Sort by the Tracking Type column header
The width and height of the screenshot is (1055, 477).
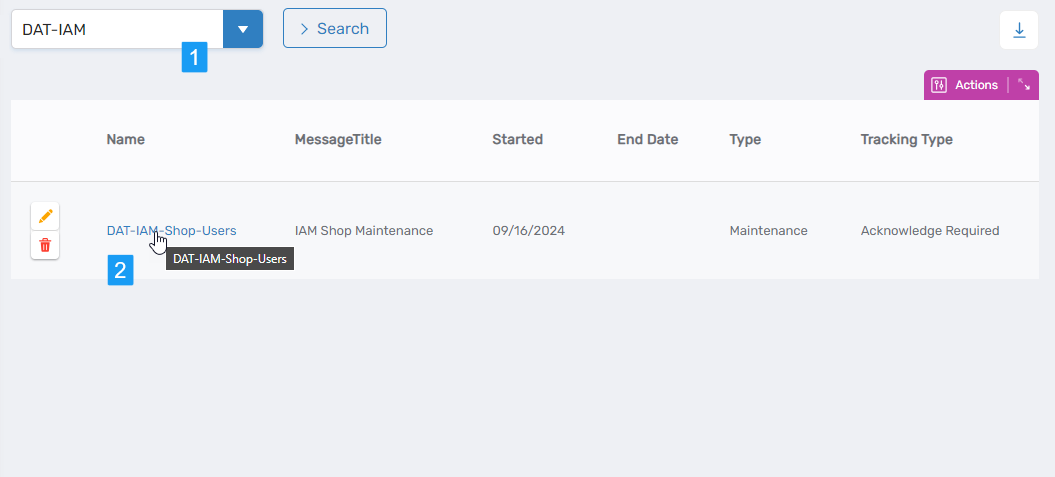[x=906, y=140]
